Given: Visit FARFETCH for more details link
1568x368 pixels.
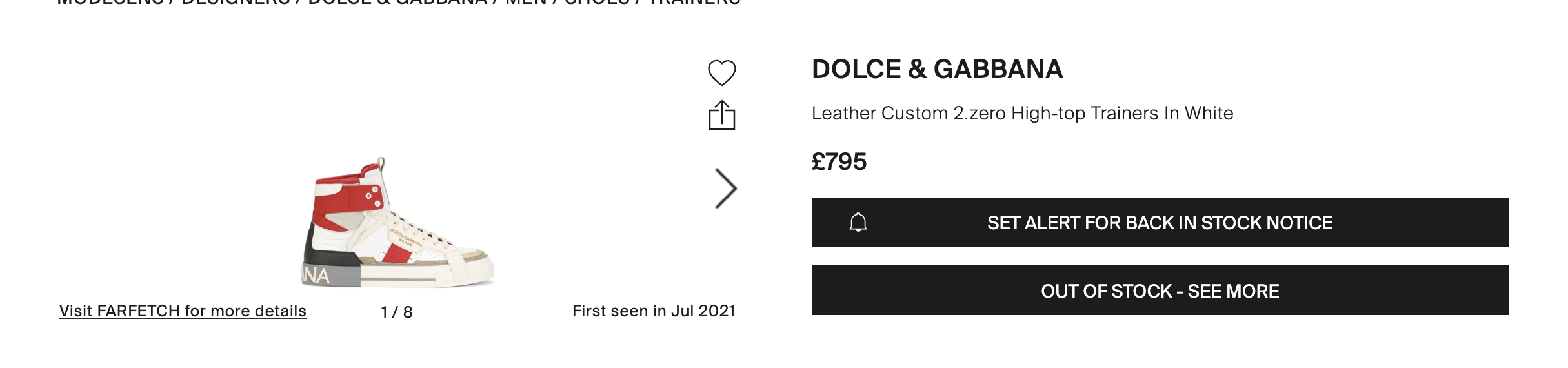Looking at the screenshot, I should click(x=183, y=311).
